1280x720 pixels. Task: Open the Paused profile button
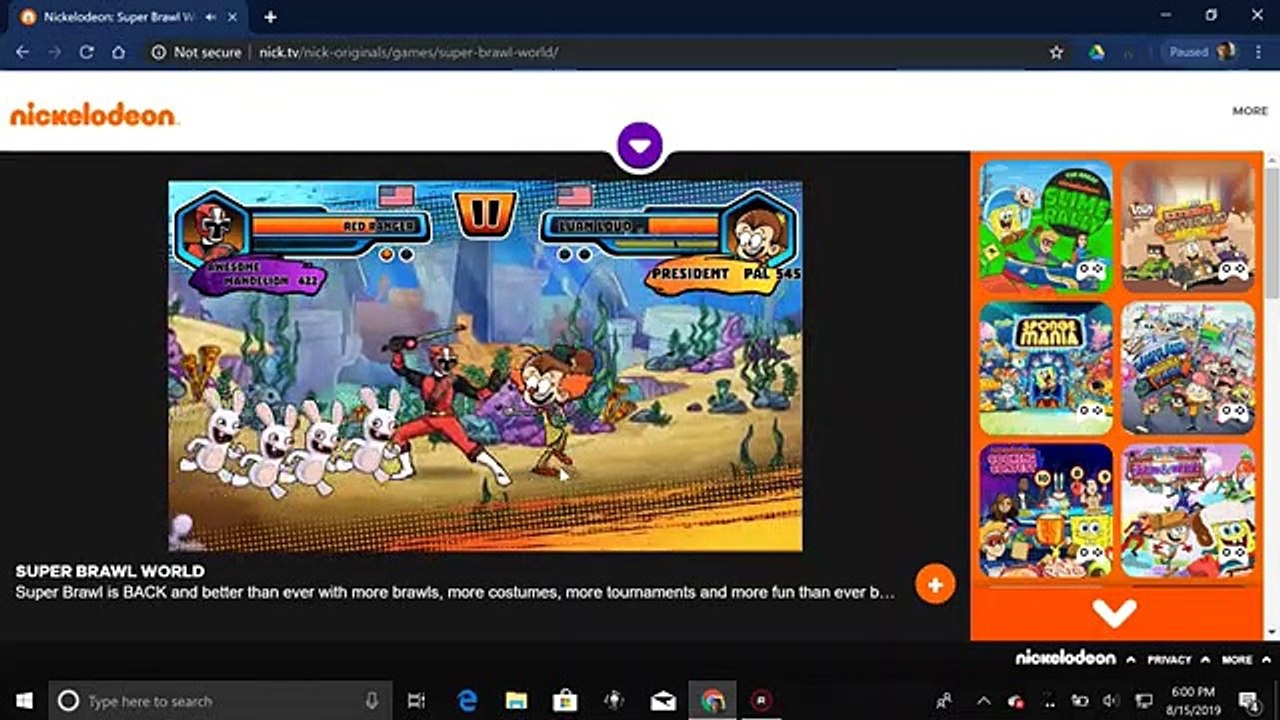tap(1202, 52)
